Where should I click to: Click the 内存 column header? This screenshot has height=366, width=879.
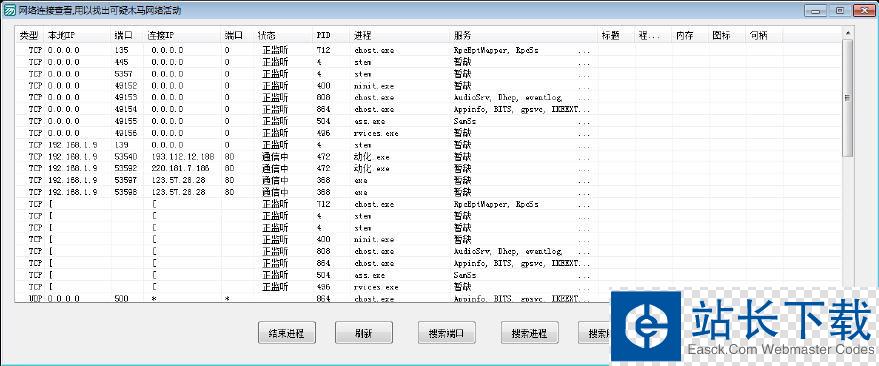(690, 35)
